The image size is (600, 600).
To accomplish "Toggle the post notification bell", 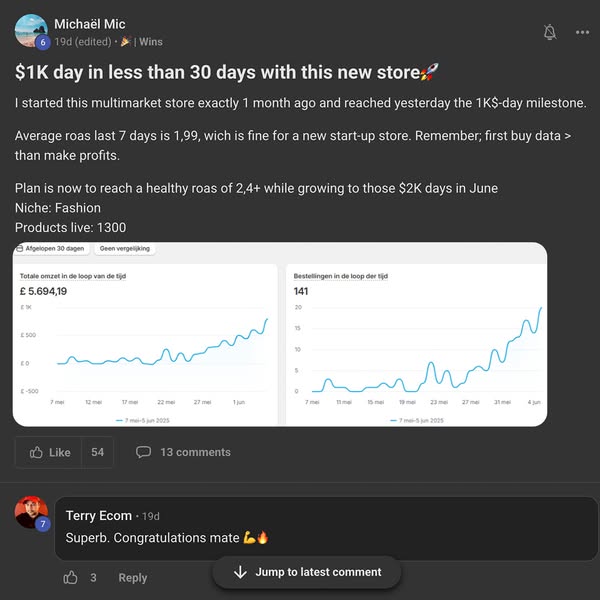I will pyautogui.click(x=549, y=32).
